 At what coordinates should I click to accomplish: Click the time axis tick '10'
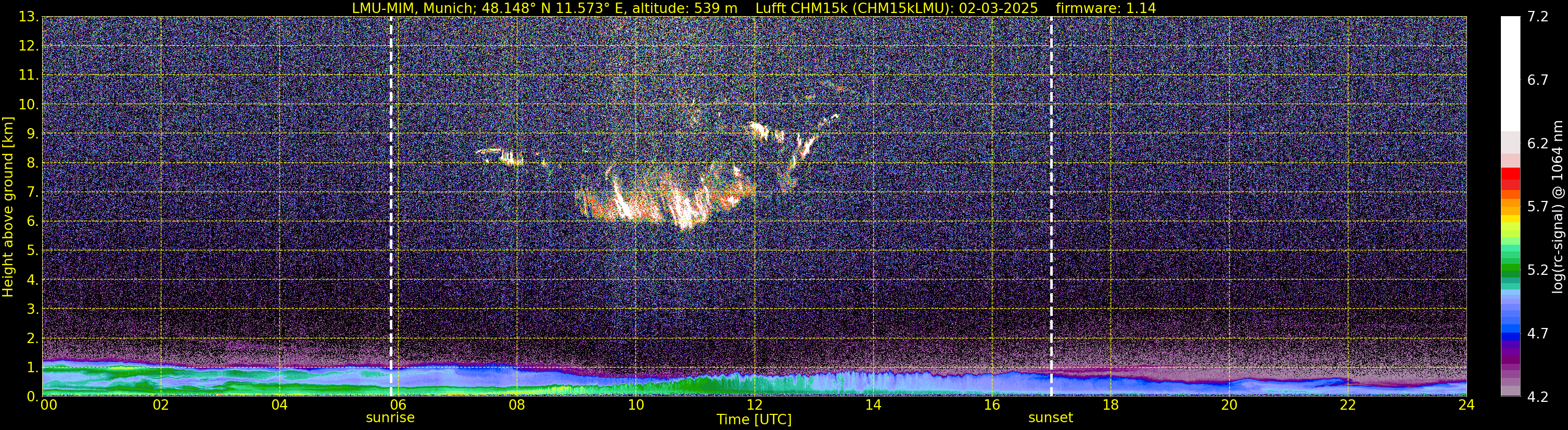pos(635,405)
